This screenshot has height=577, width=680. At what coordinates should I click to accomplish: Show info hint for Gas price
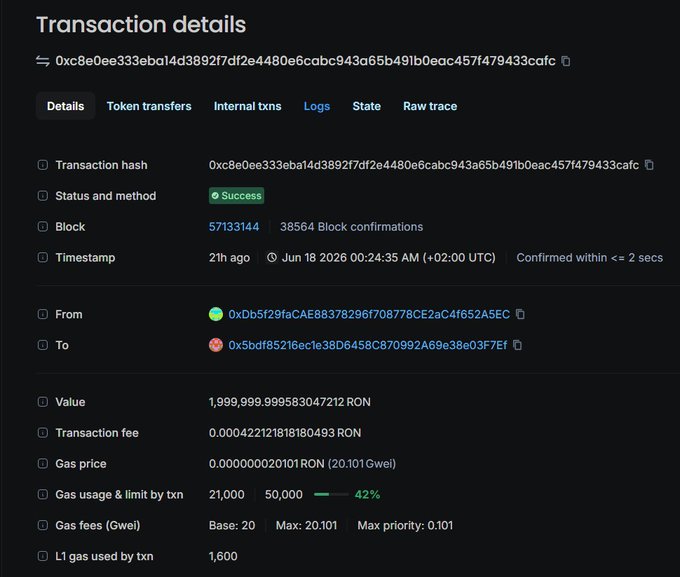pyautogui.click(x=42, y=463)
